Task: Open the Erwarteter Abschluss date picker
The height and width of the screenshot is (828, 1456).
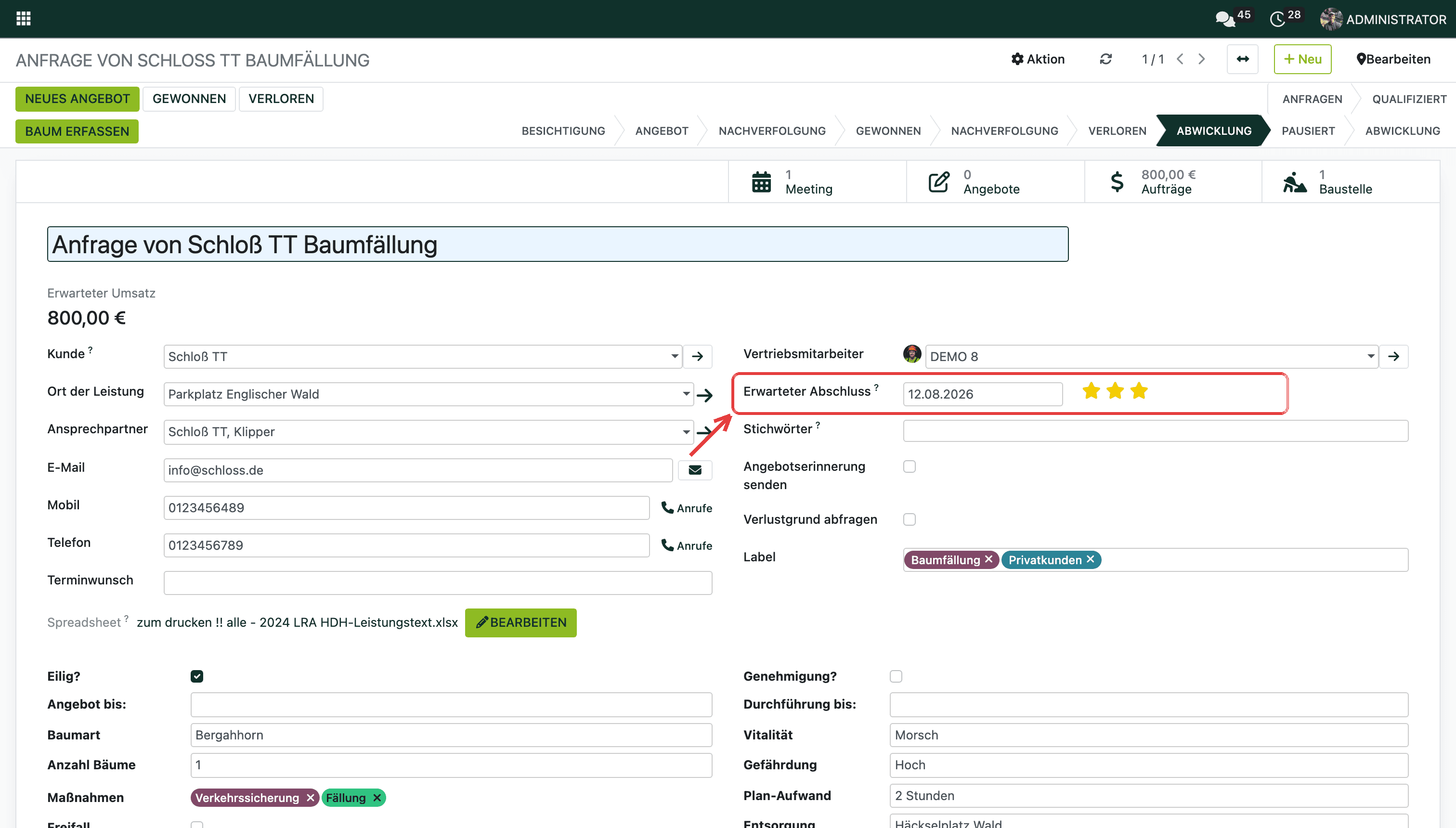Action: [x=982, y=394]
